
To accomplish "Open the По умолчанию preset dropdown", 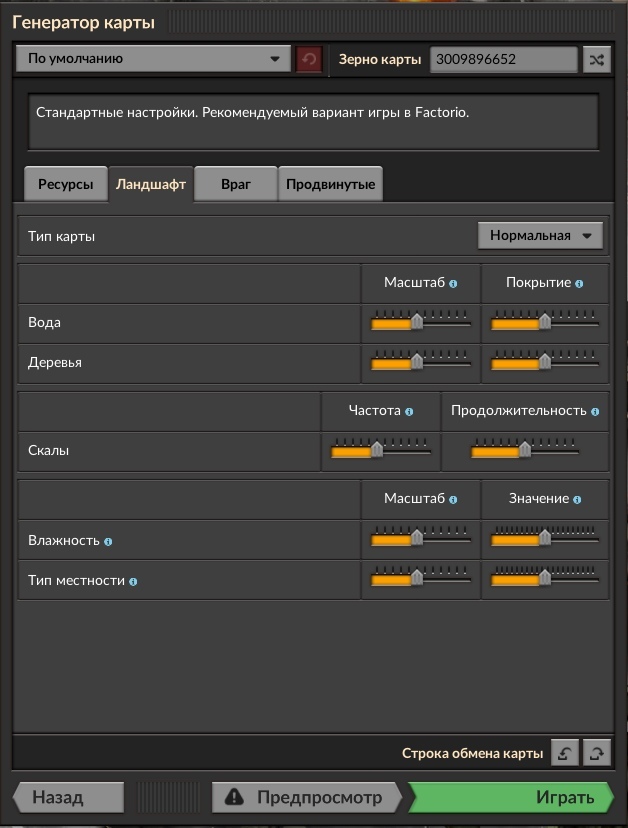I will tap(153, 59).
